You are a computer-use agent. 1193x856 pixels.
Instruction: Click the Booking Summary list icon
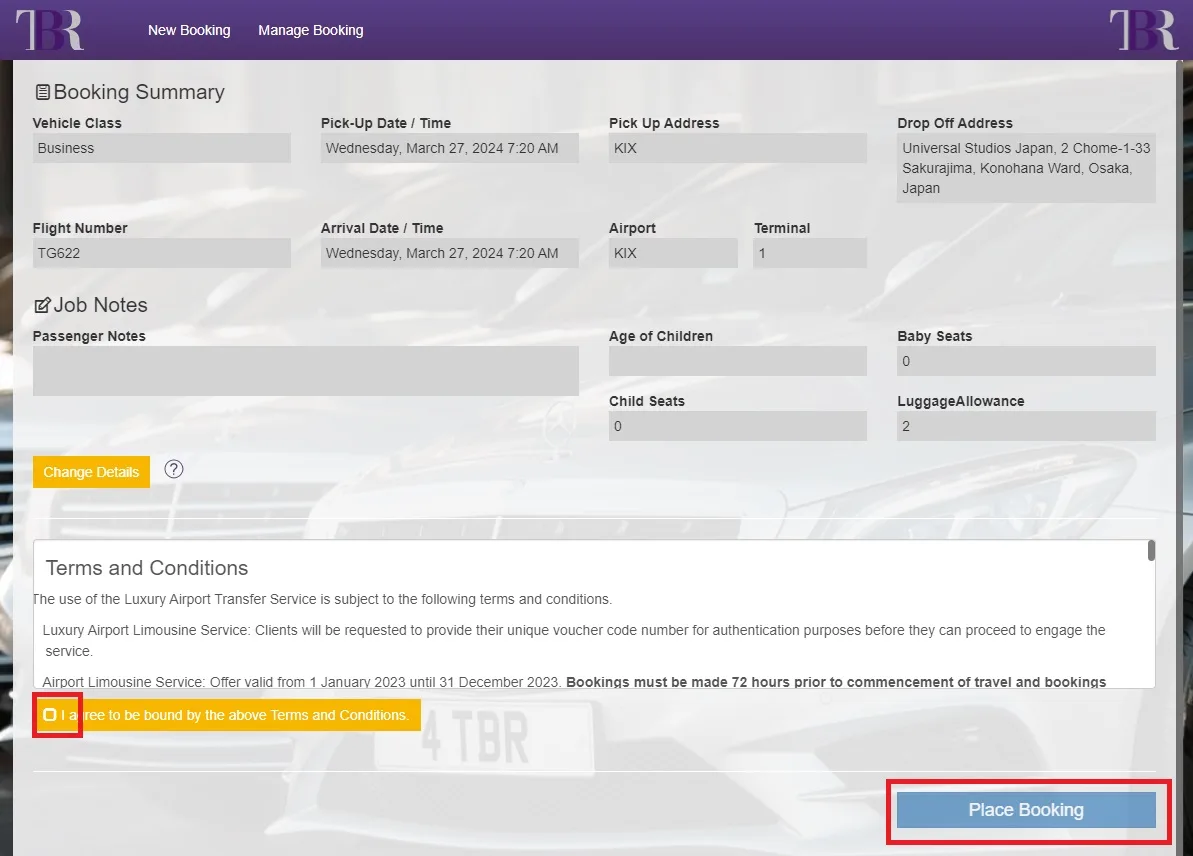click(43, 92)
